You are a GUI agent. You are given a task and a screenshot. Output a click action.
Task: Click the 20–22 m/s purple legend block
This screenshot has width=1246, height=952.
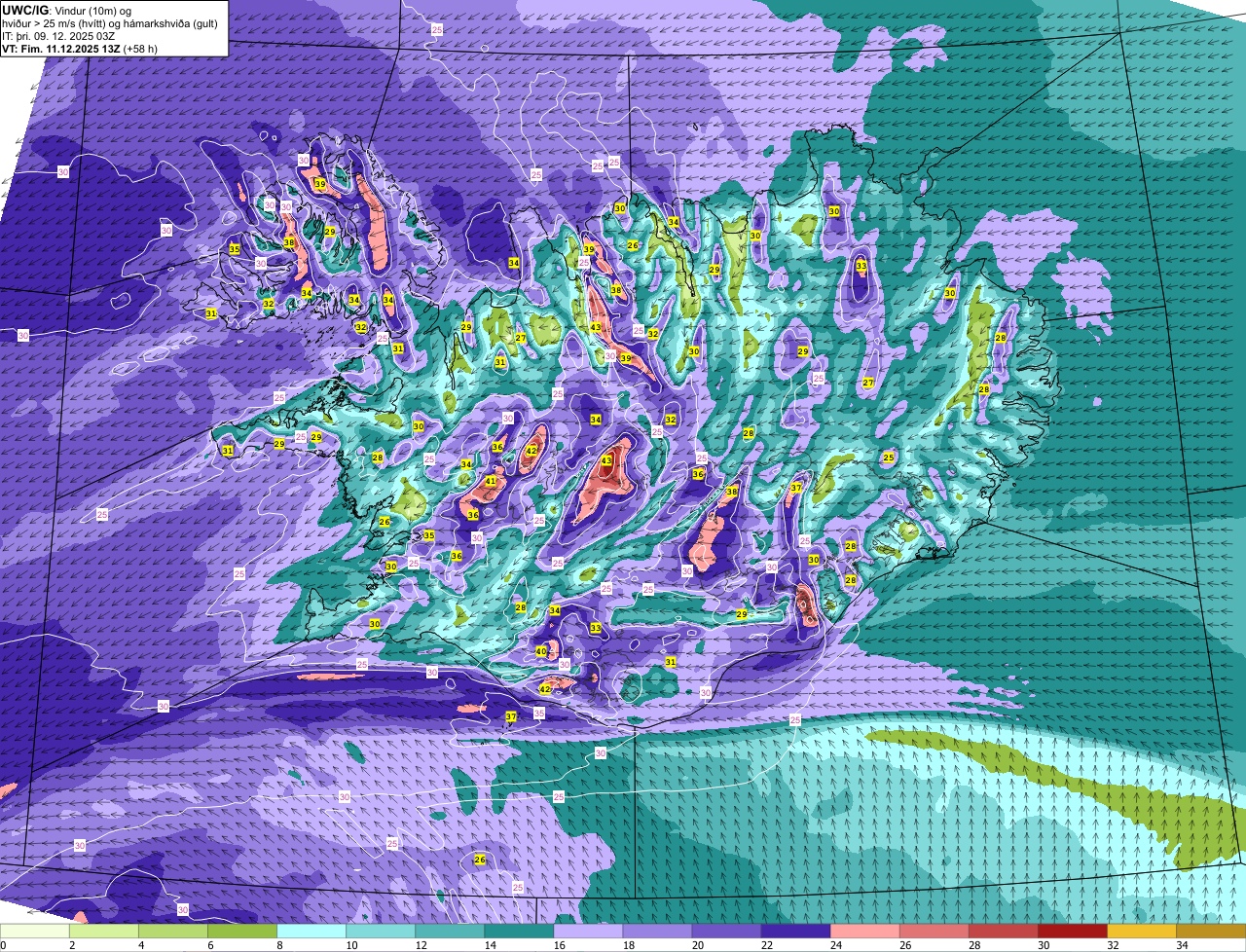(x=726, y=932)
